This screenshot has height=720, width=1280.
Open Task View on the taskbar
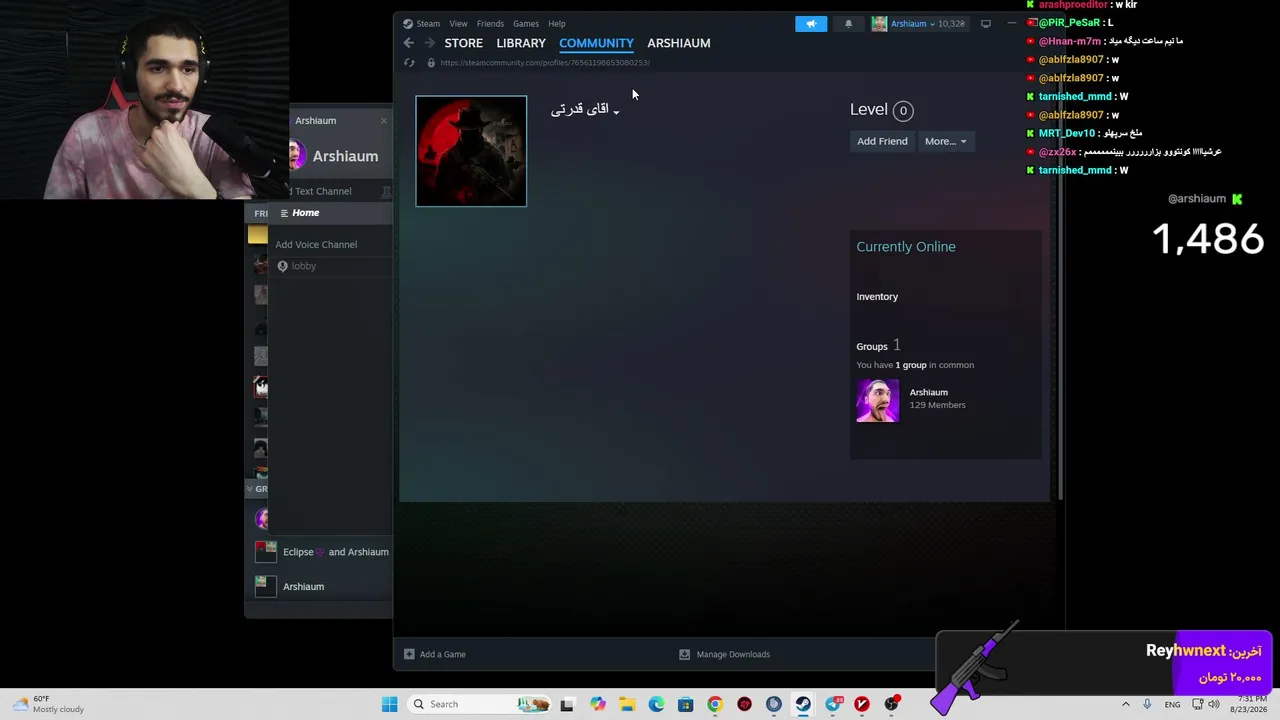point(567,704)
